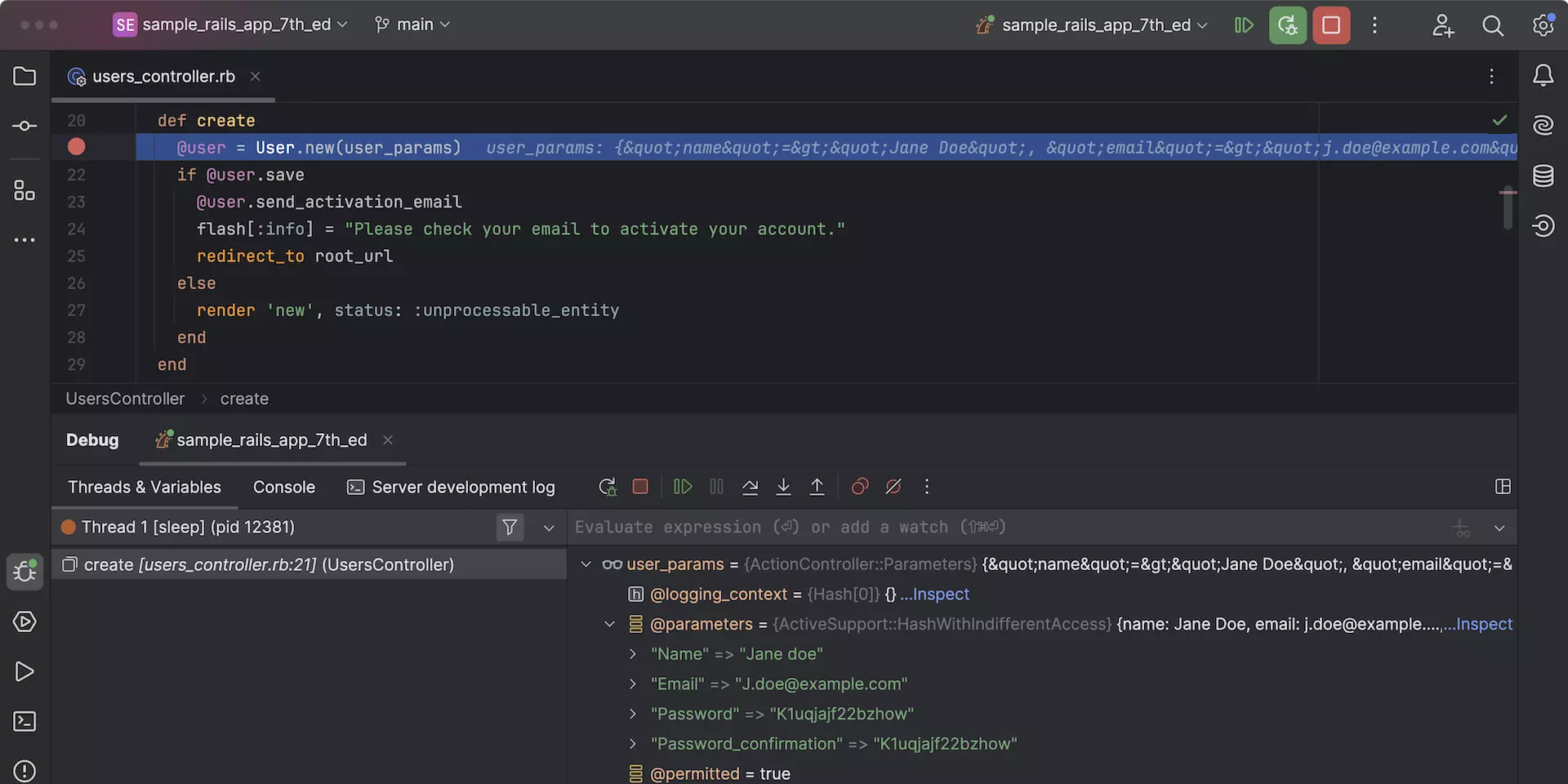Click the editor vertical scrollbar thumb
Screen dimensions: 1568x784
coord(1508,209)
